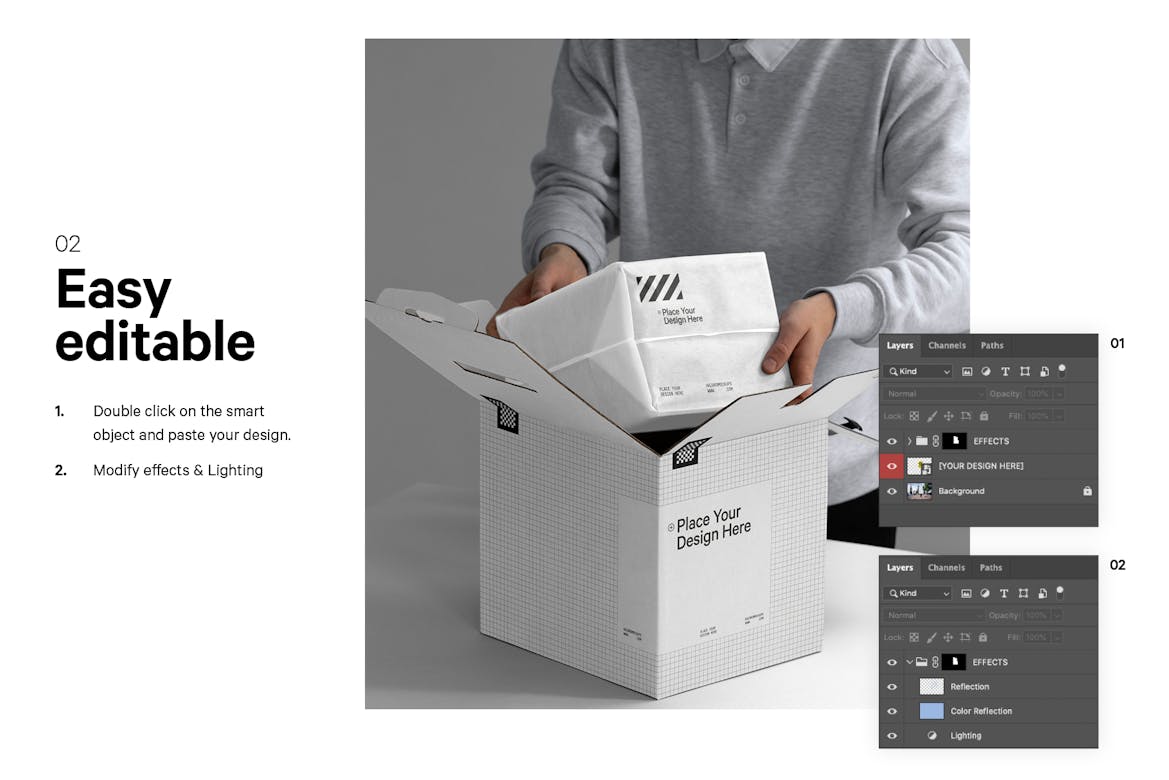
Task: Switch to the Channels tab
Action: [946, 346]
